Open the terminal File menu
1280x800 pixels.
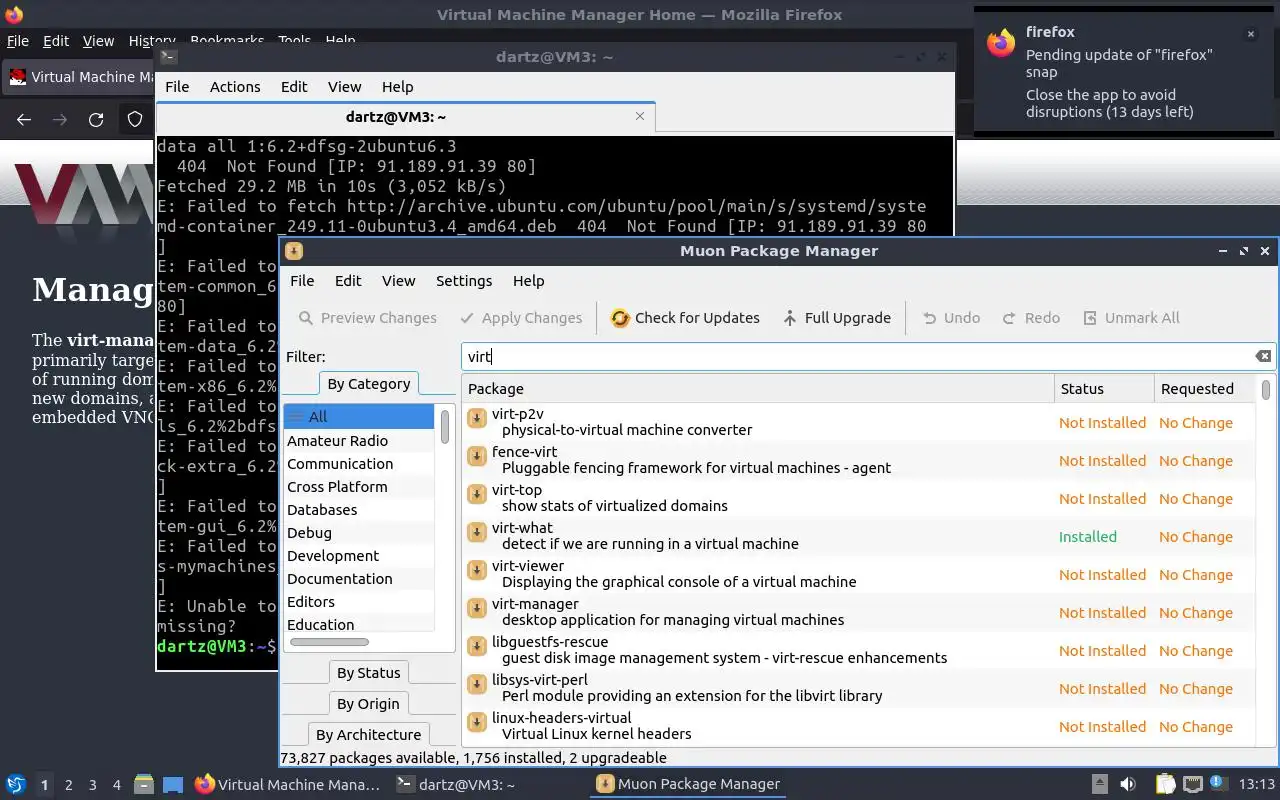[x=177, y=87]
